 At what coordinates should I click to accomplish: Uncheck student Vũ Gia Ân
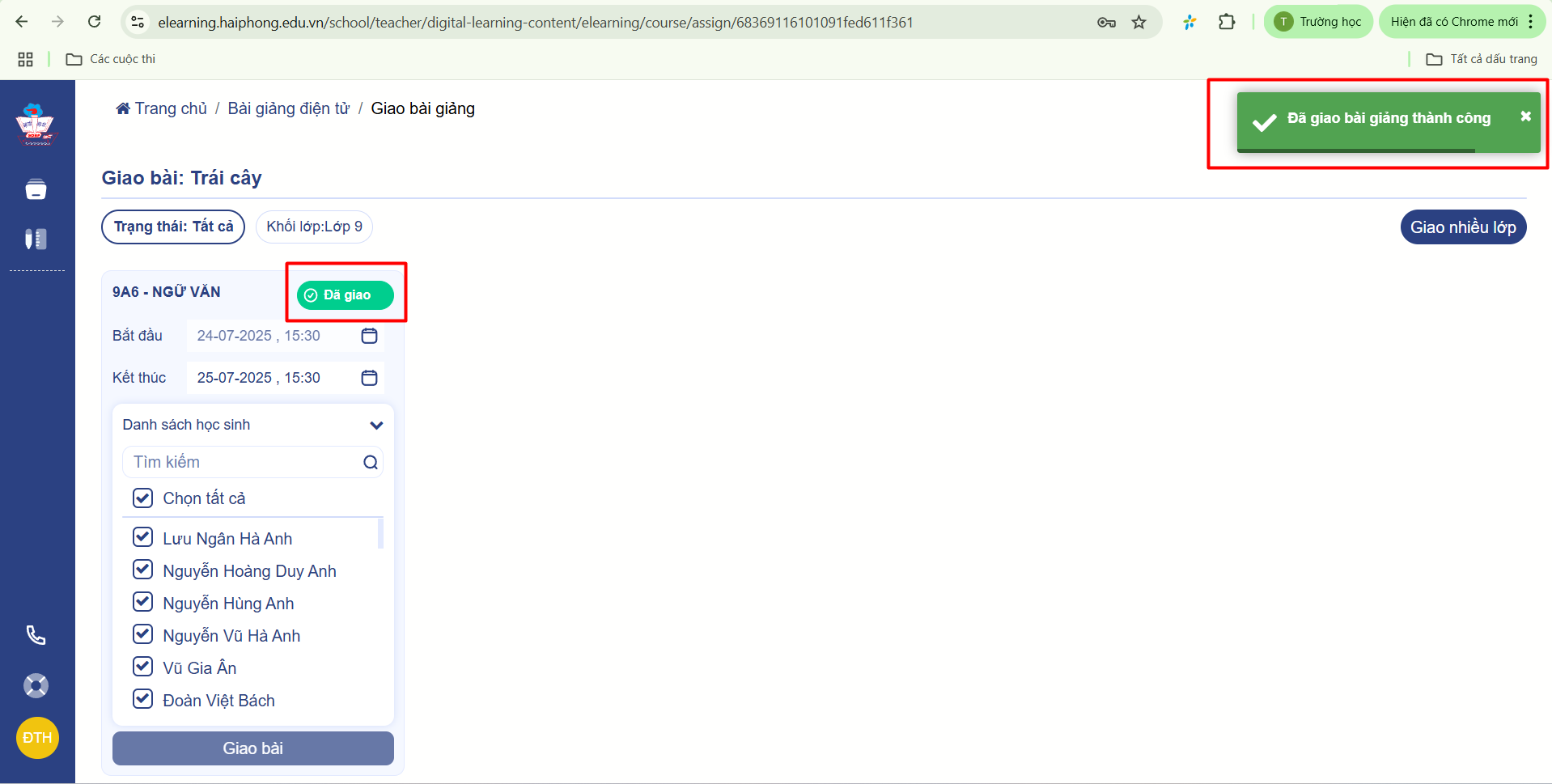coord(143,667)
